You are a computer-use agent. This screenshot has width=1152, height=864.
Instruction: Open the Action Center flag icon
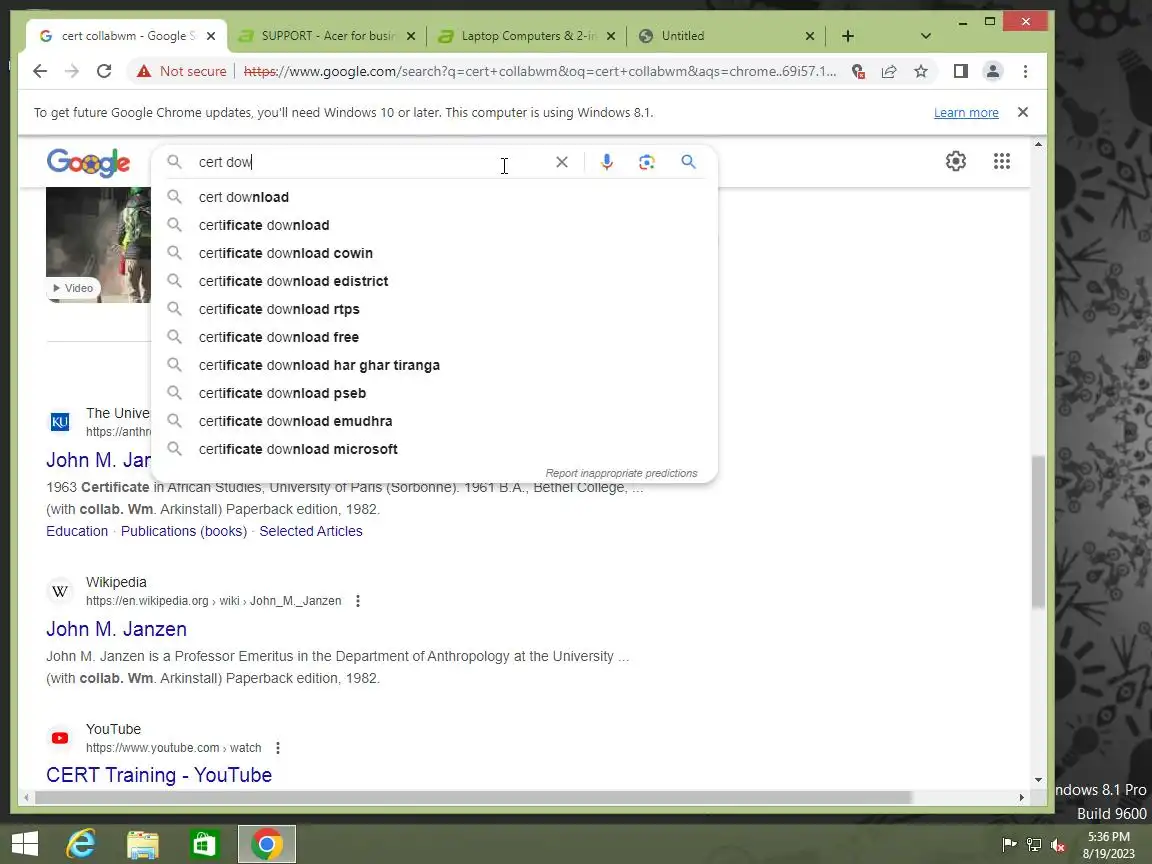pyautogui.click(x=1009, y=845)
